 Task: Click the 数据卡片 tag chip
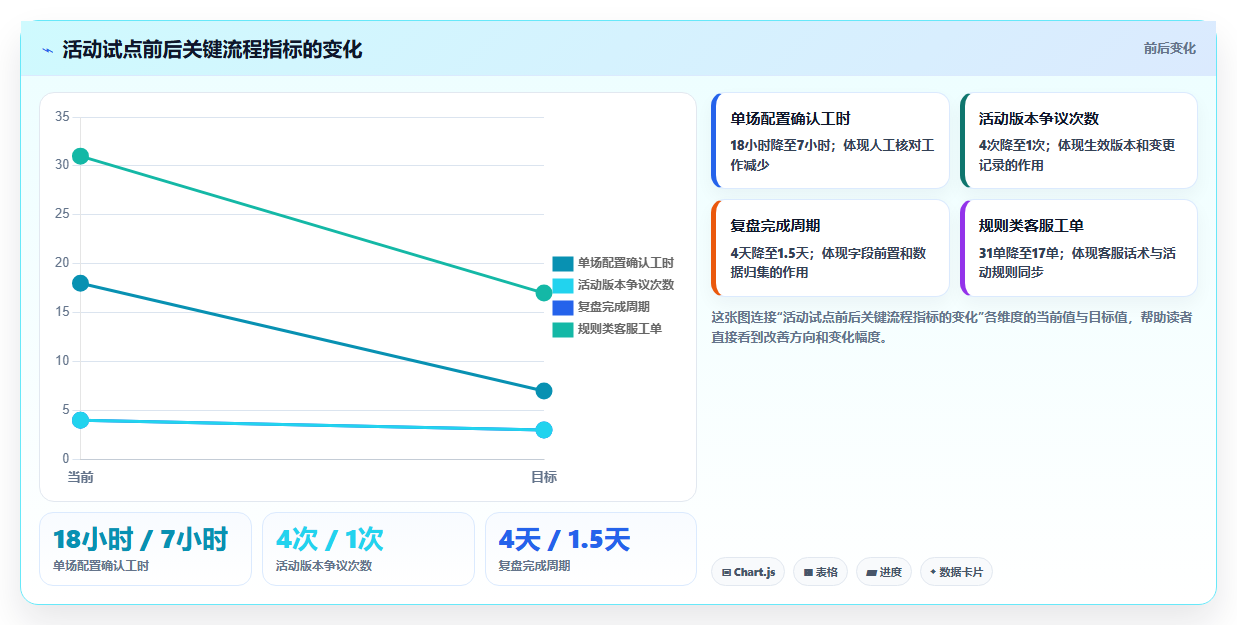(956, 572)
